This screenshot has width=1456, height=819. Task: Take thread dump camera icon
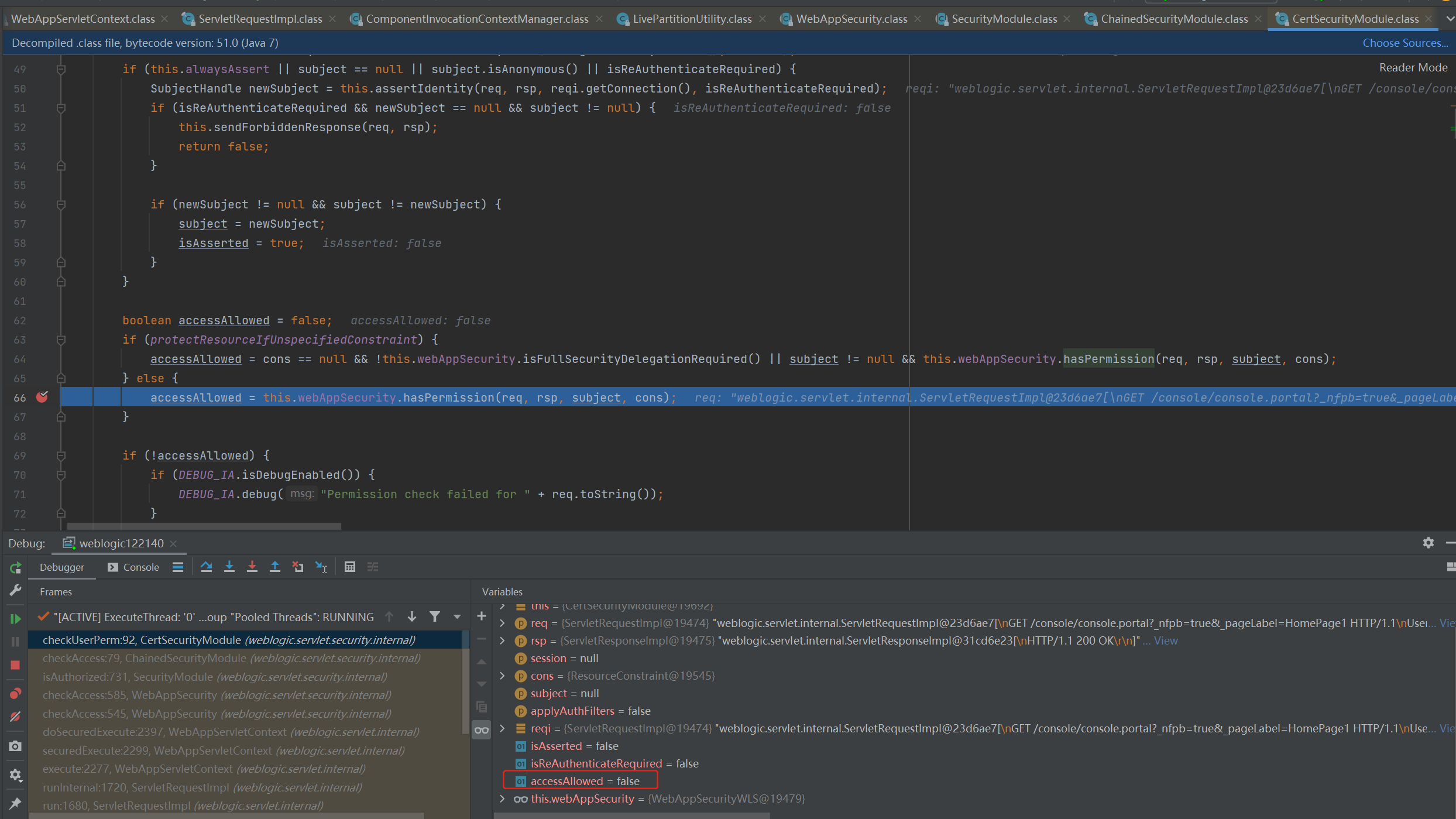coord(16,746)
